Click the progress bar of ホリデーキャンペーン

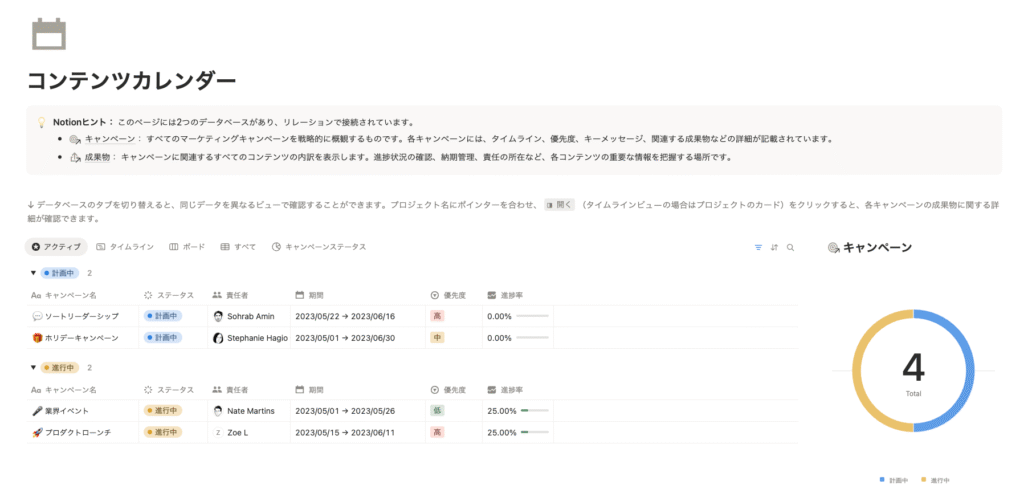click(x=533, y=338)
